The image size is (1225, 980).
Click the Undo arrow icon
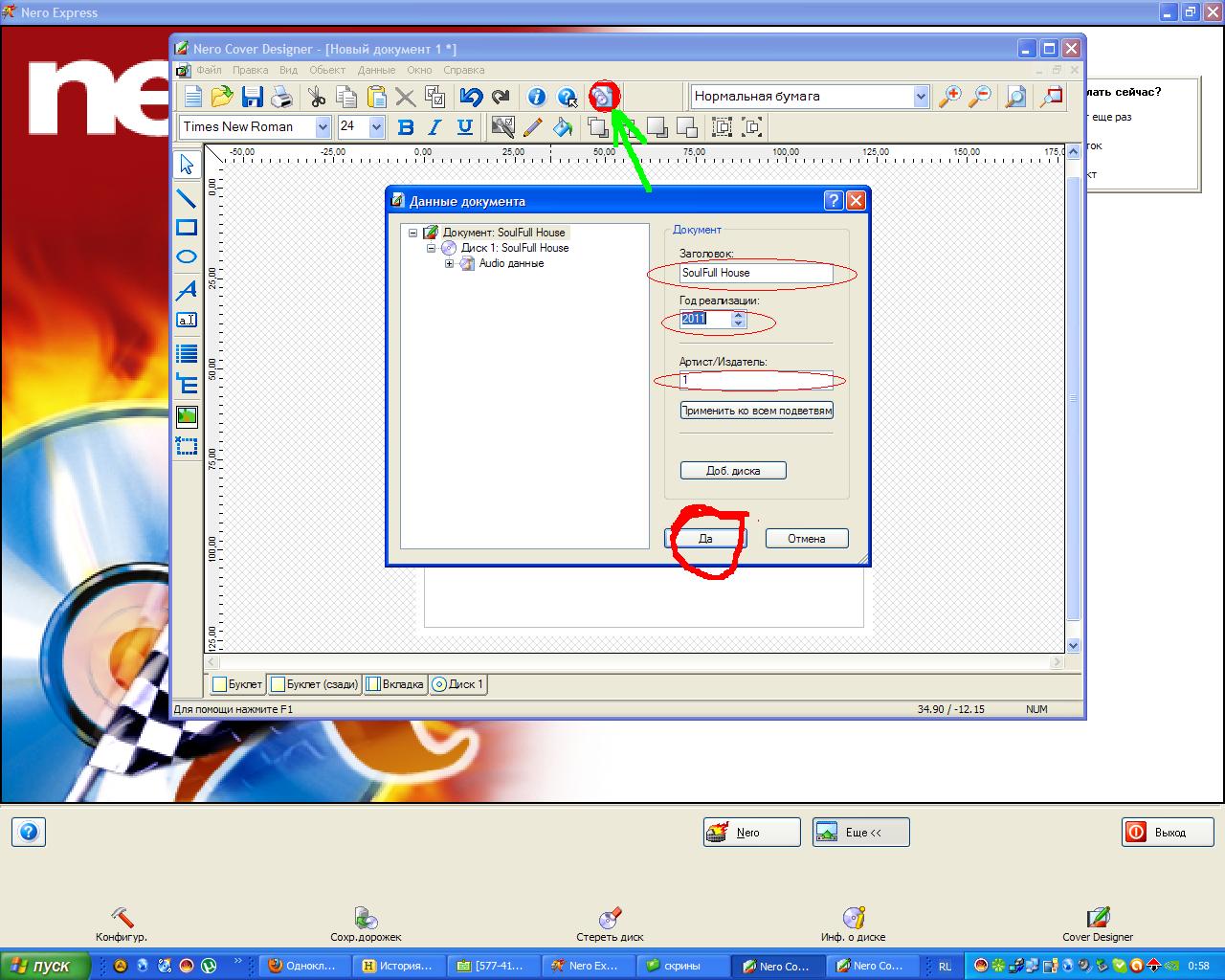471,96
